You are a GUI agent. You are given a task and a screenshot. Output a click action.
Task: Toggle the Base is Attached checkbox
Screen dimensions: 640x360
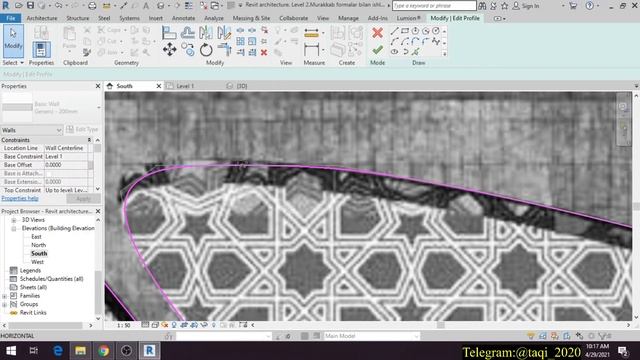click(x=49, y=174)
